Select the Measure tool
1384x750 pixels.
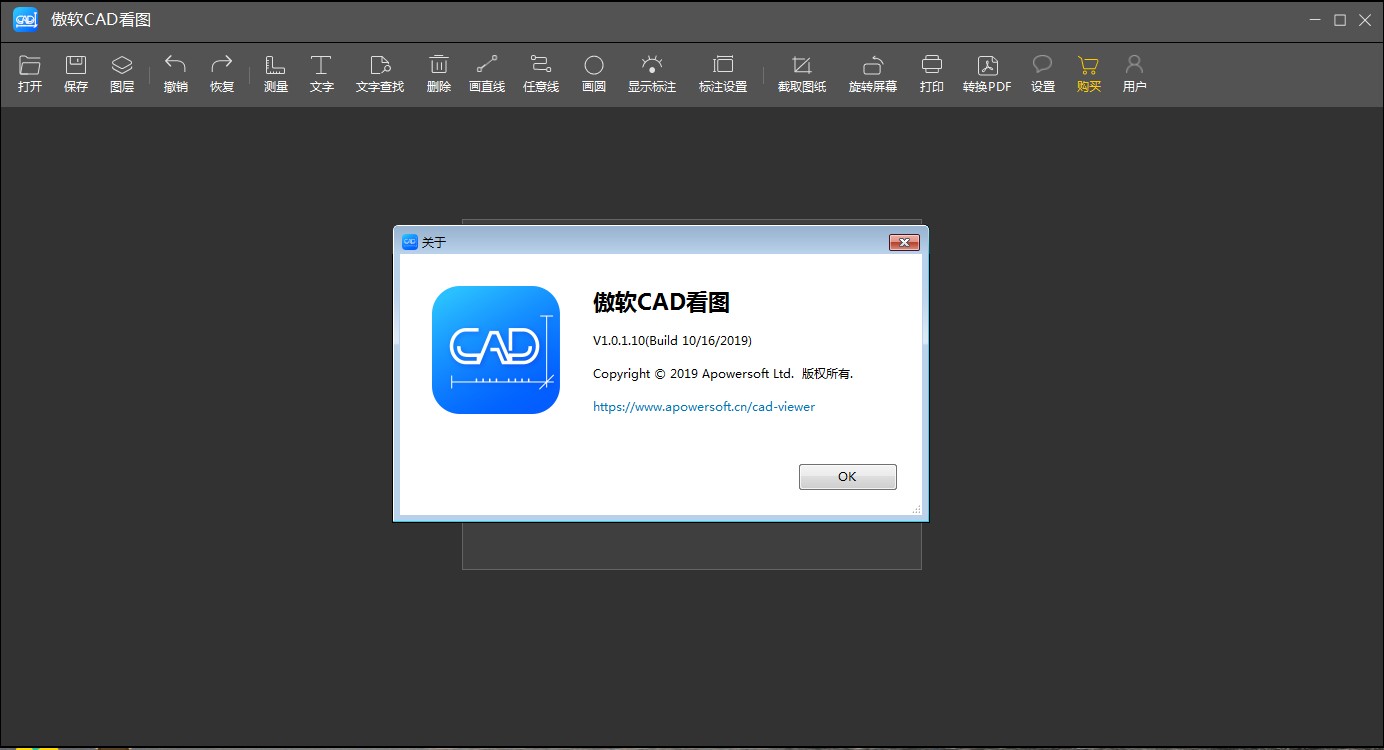point(275,73)
